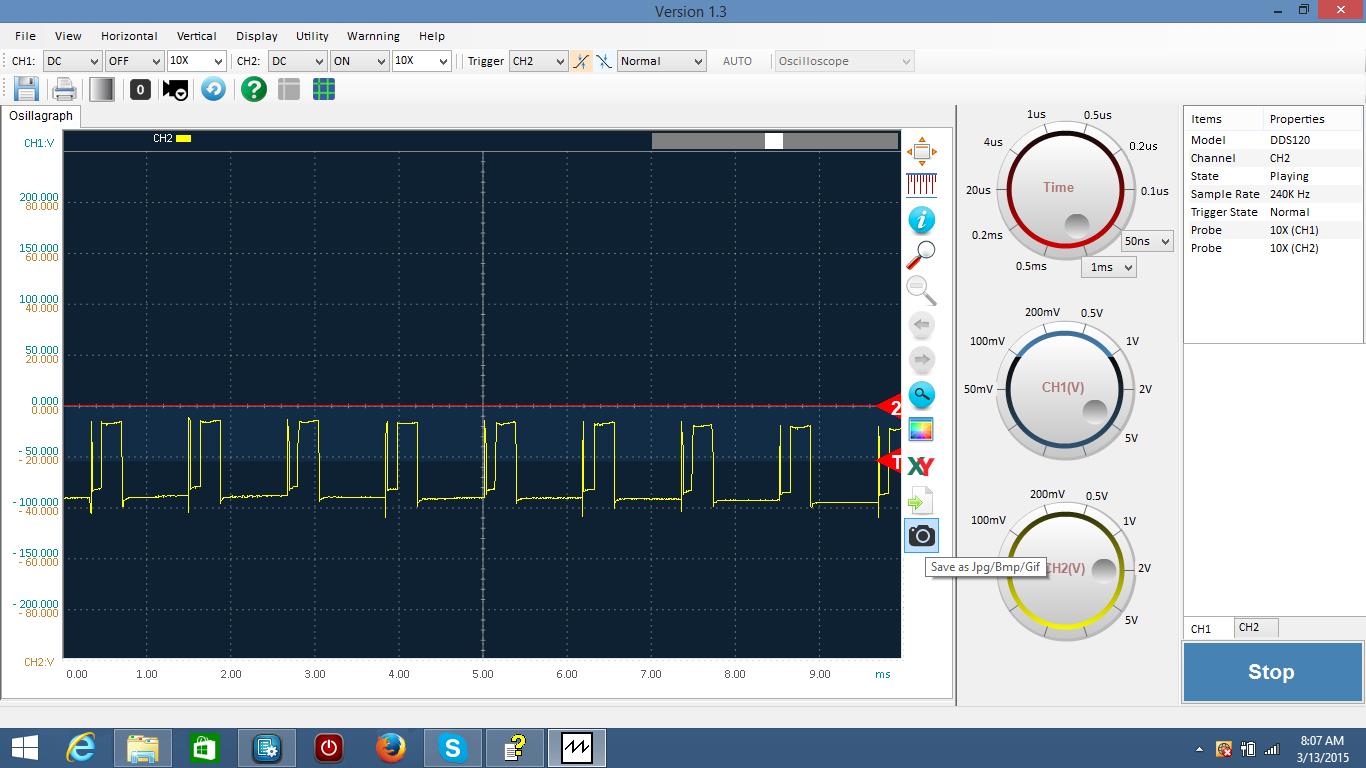Toggle the AUTO trigger button
Screen dimensions: 1366x768
[x=737, y=61]
